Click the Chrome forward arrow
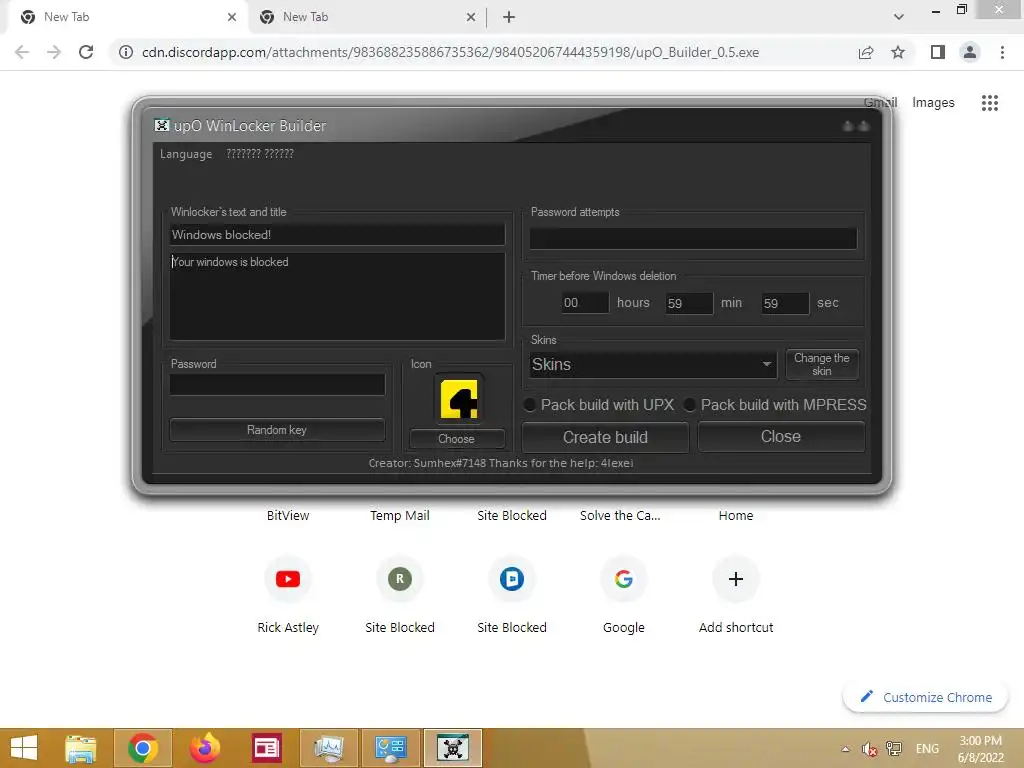This screenshot has height=768, width=1024. coord(54,52)
